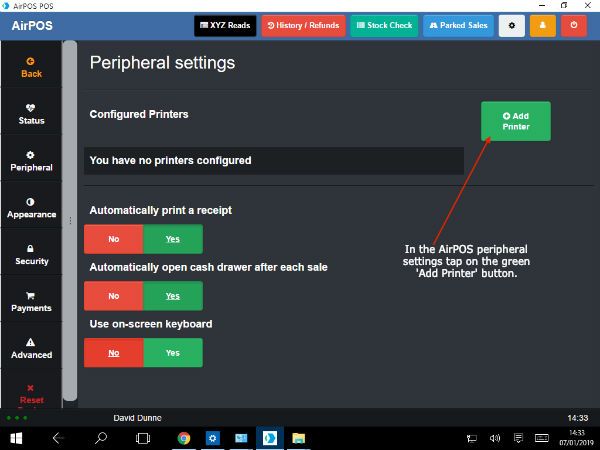Open the Mail app taskbar icon
The height and width of the screenshot is (450, 600).
[241, 438]
